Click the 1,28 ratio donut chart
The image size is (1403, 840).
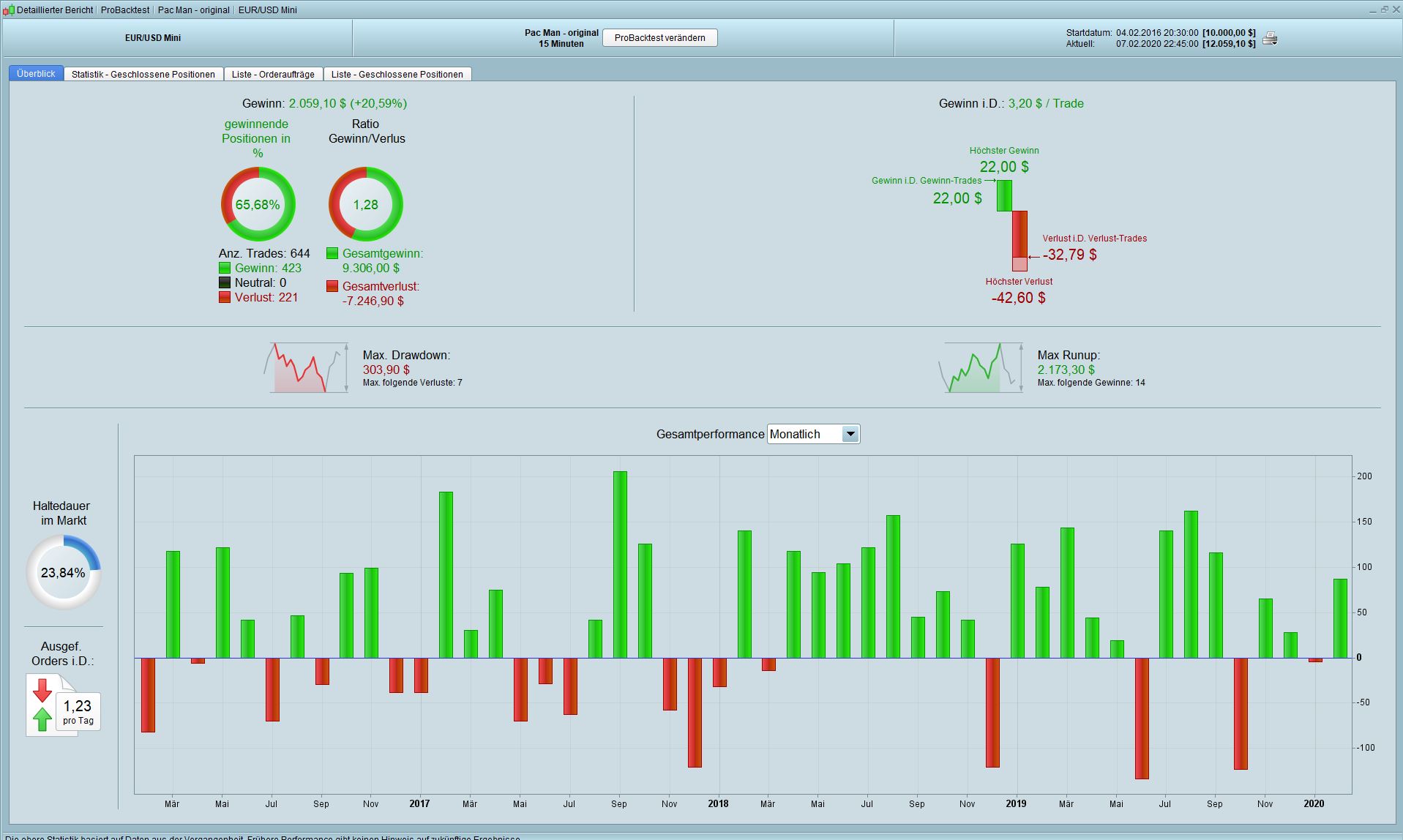(365, 204)
